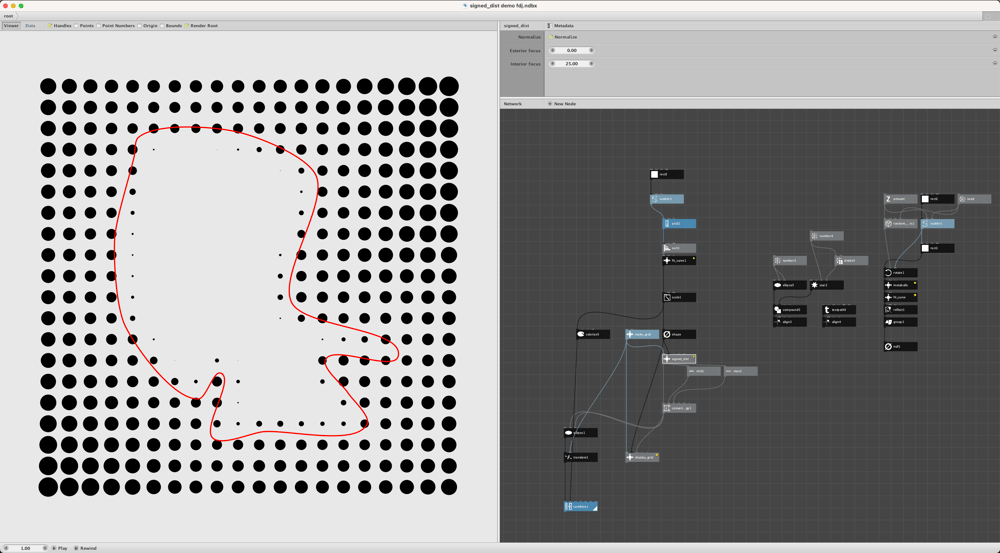Image resolution: width=1000 pixels, height=553 pixels.
Task: Select the pick1 node
Action: click(x=679, y=224)
